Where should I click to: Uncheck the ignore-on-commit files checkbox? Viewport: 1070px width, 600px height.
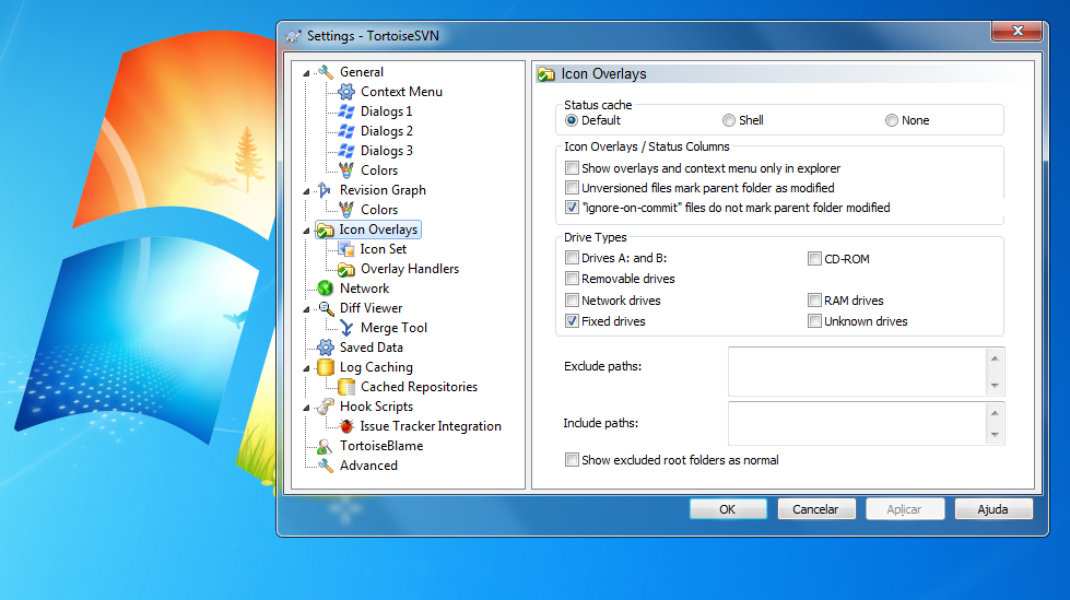(572, 208)
